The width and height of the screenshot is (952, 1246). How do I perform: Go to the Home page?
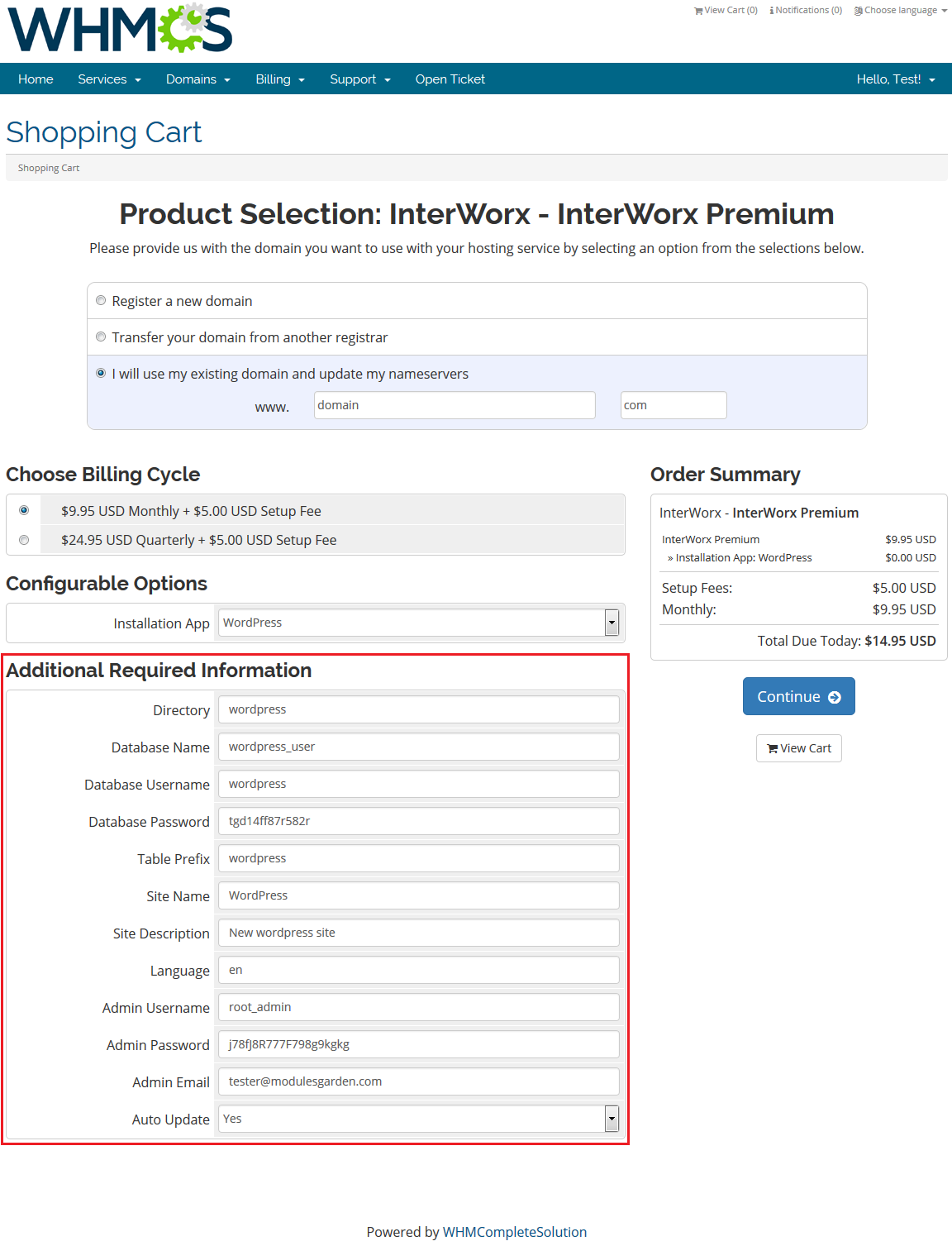[36, 79]
